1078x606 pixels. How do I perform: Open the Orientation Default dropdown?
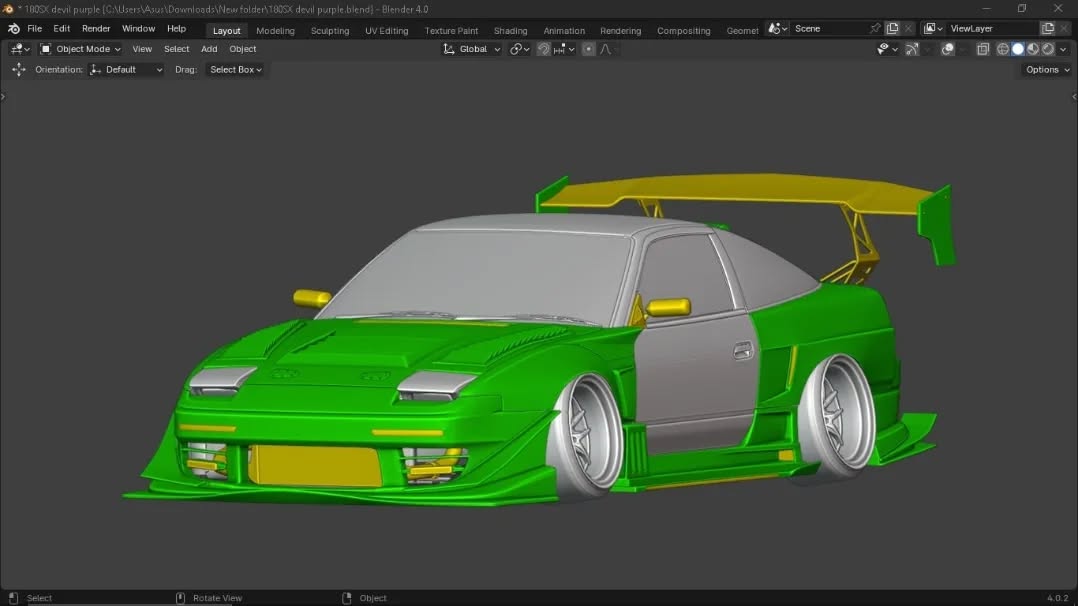(x=126, y=69)
